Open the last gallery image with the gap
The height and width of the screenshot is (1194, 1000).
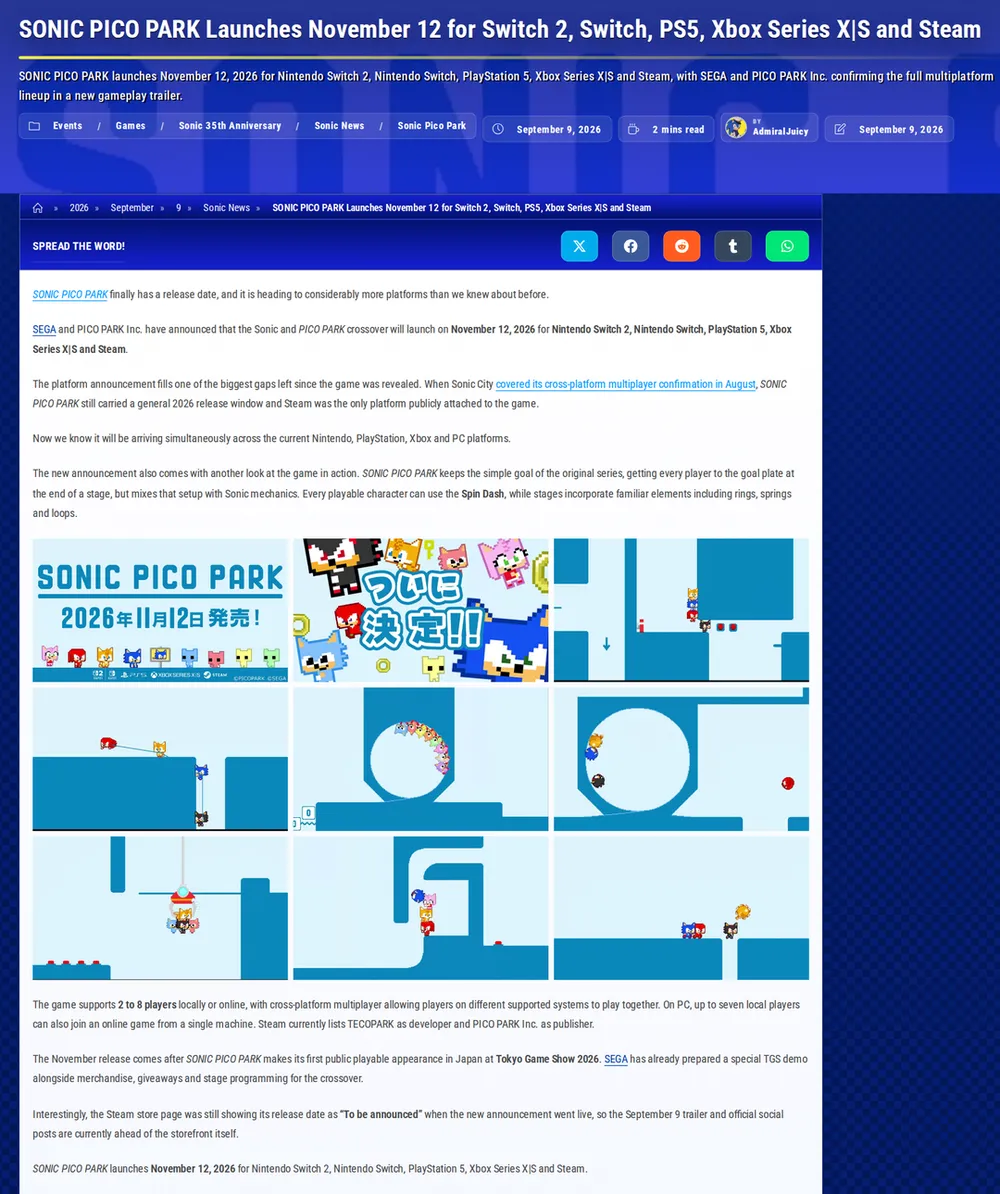point(681,908)
